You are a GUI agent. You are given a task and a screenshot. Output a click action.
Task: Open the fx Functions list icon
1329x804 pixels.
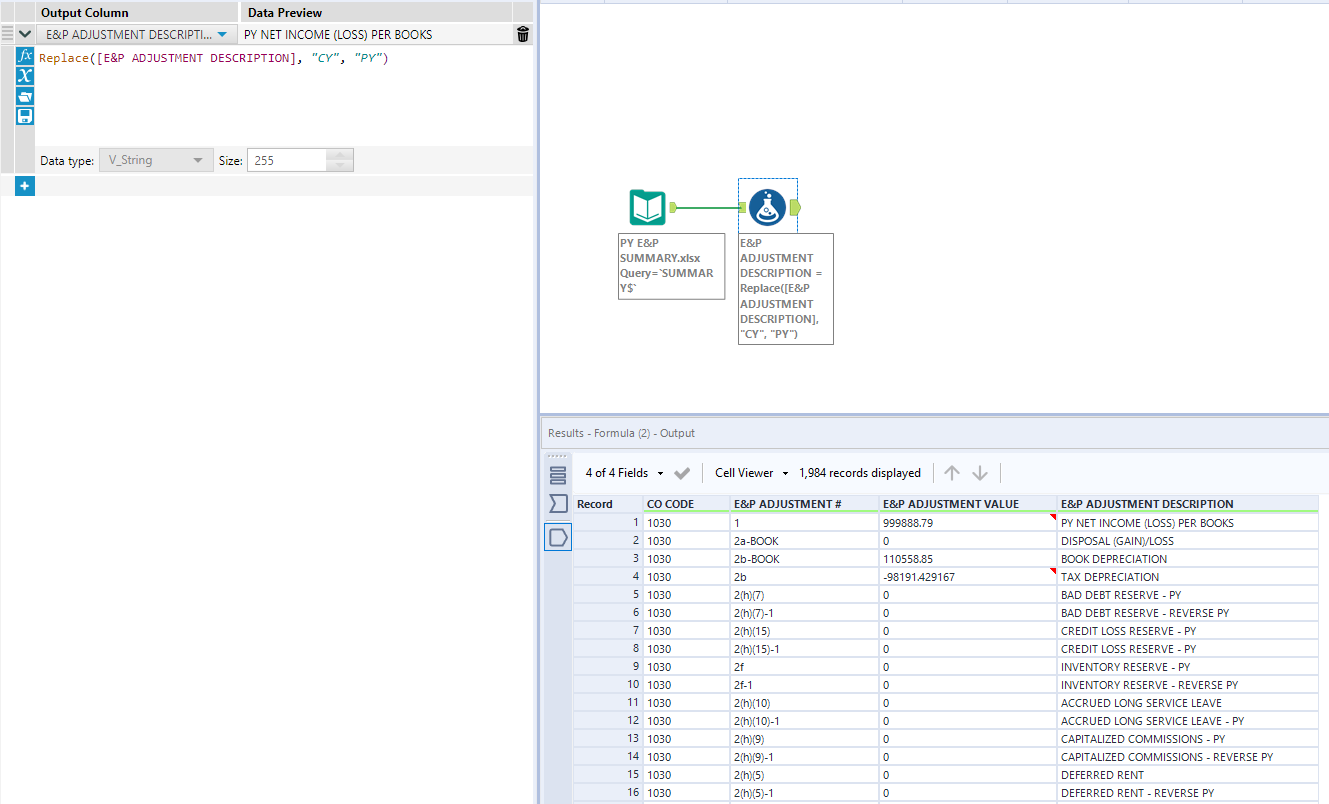[25, 56]
